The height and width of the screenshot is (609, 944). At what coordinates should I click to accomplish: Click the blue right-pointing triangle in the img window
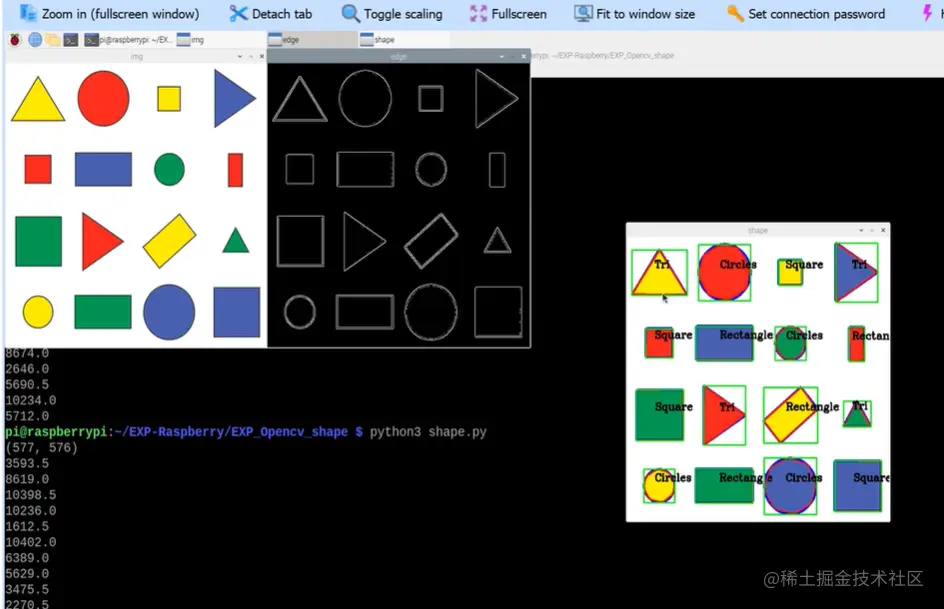pyautogui.click(x=230, y=98)
